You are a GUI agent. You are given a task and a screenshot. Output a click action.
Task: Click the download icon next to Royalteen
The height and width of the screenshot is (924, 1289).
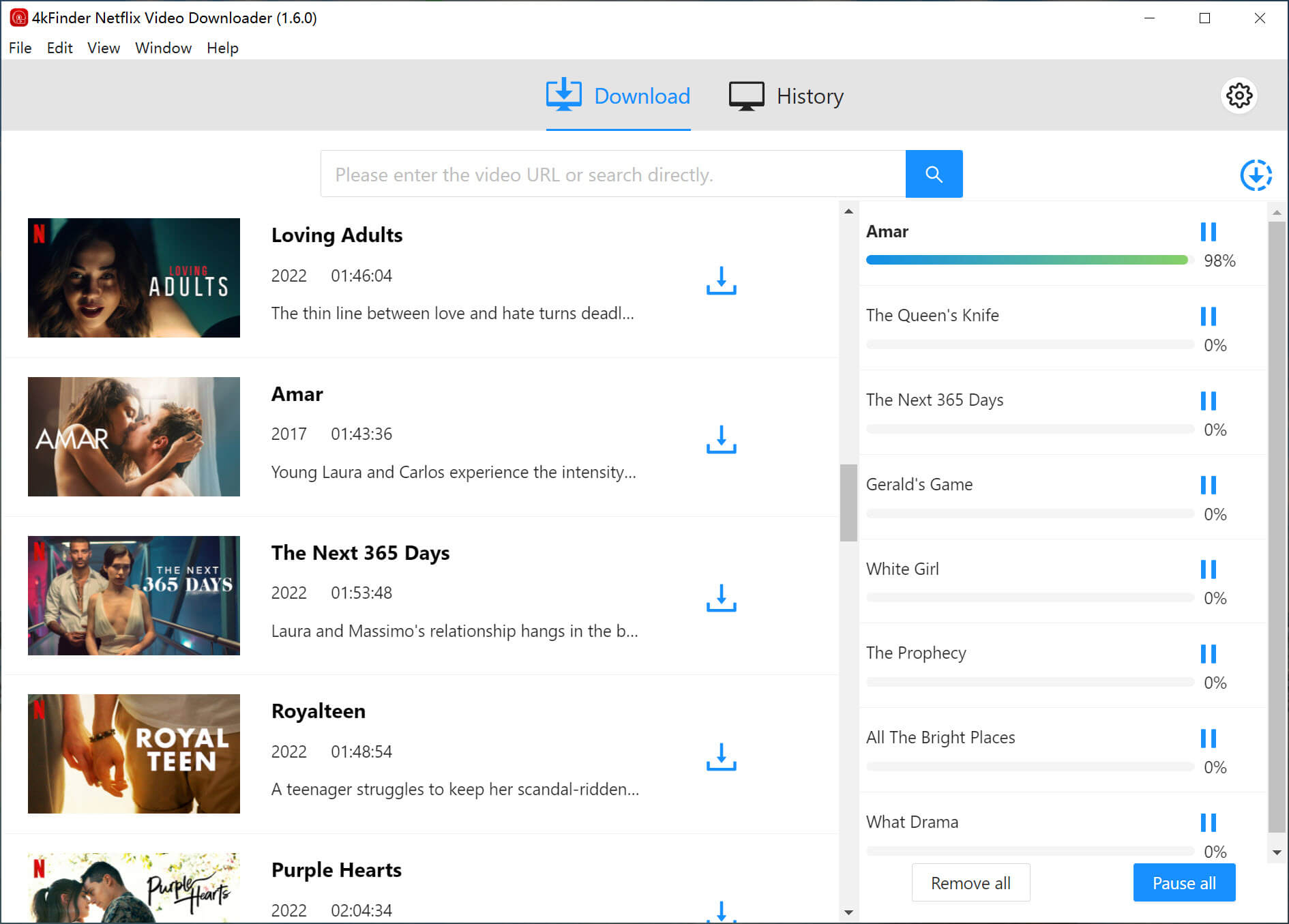click(721, 756)
